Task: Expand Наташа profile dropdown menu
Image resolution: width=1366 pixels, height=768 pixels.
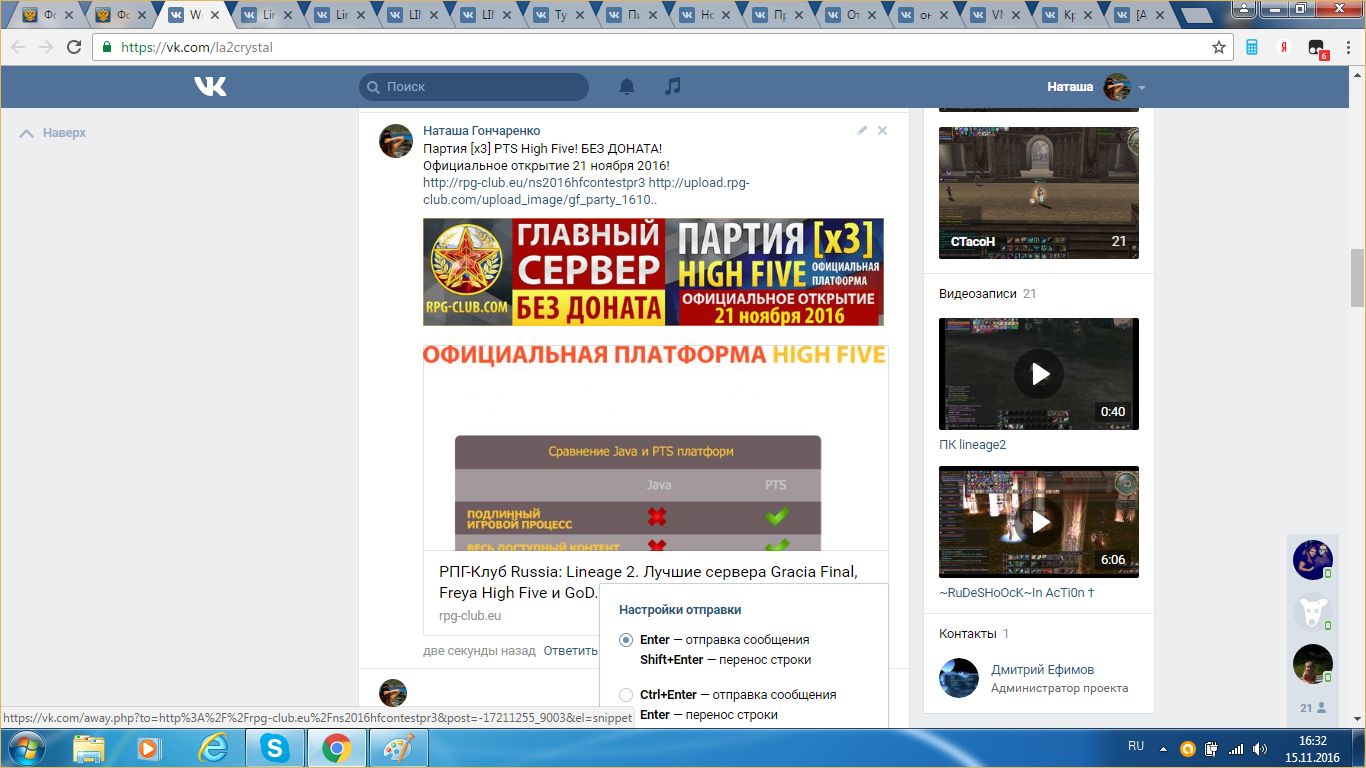Action: (1142, 87)
